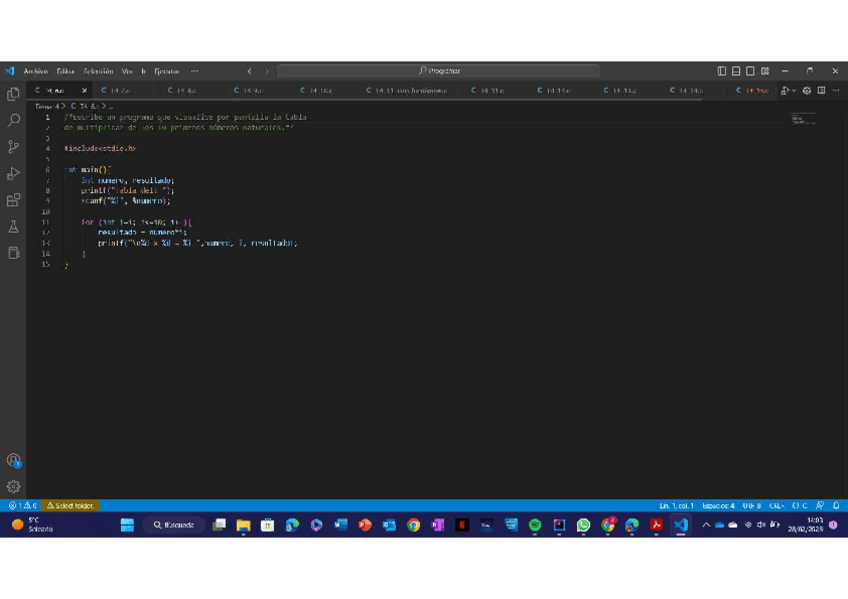Open the Manage gear in activity bar
This screenshot has height=599, width=848.
click(x=13, y=487)
